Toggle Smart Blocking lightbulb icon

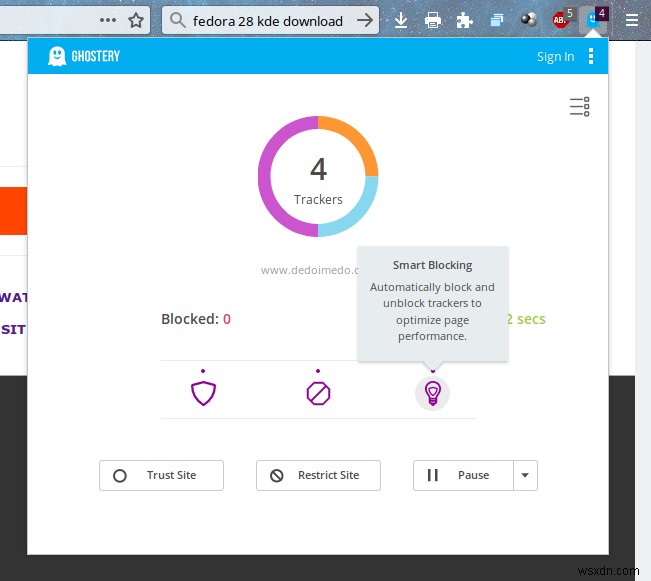[x=432, y=393]
